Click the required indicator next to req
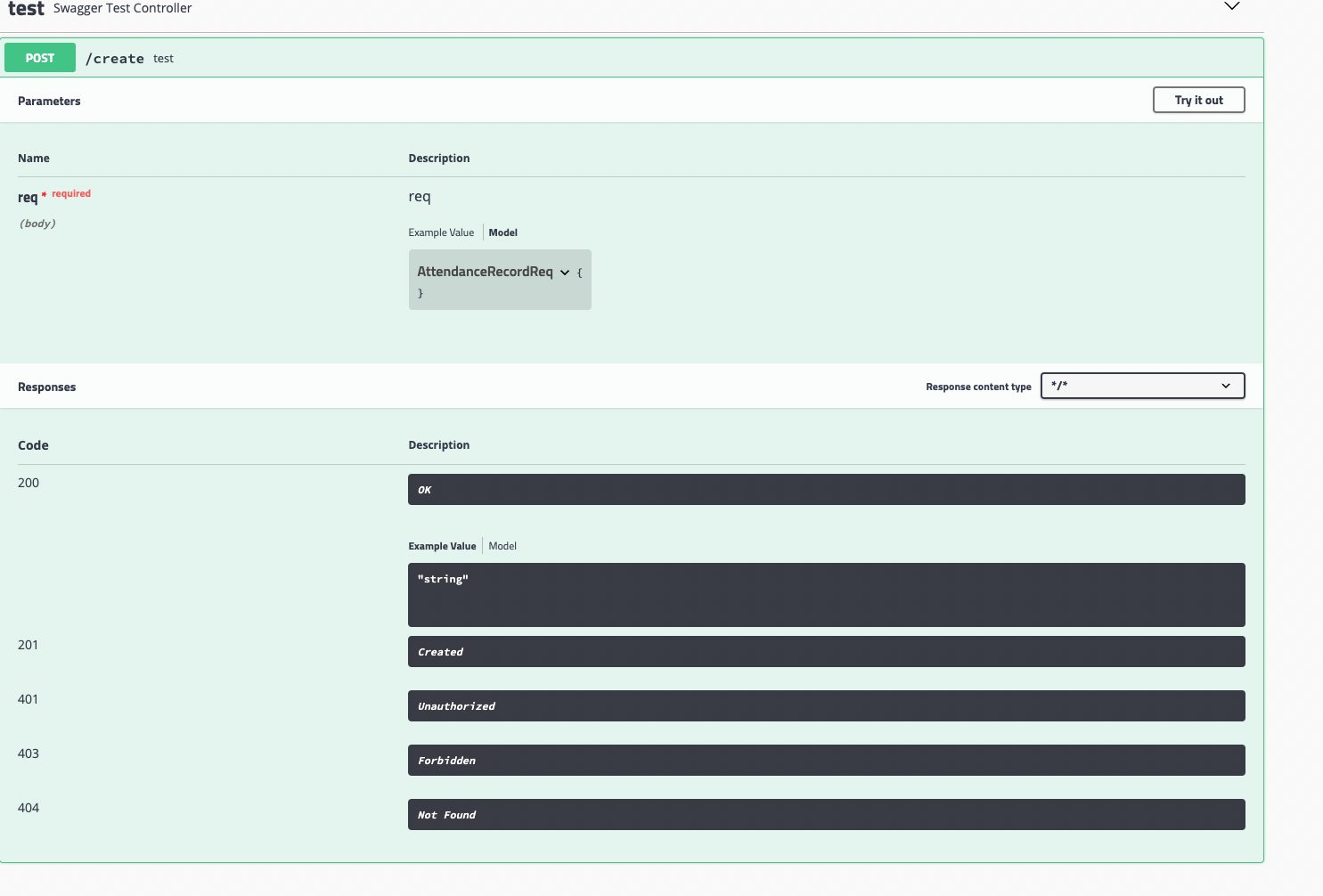 tap(70, 193)
